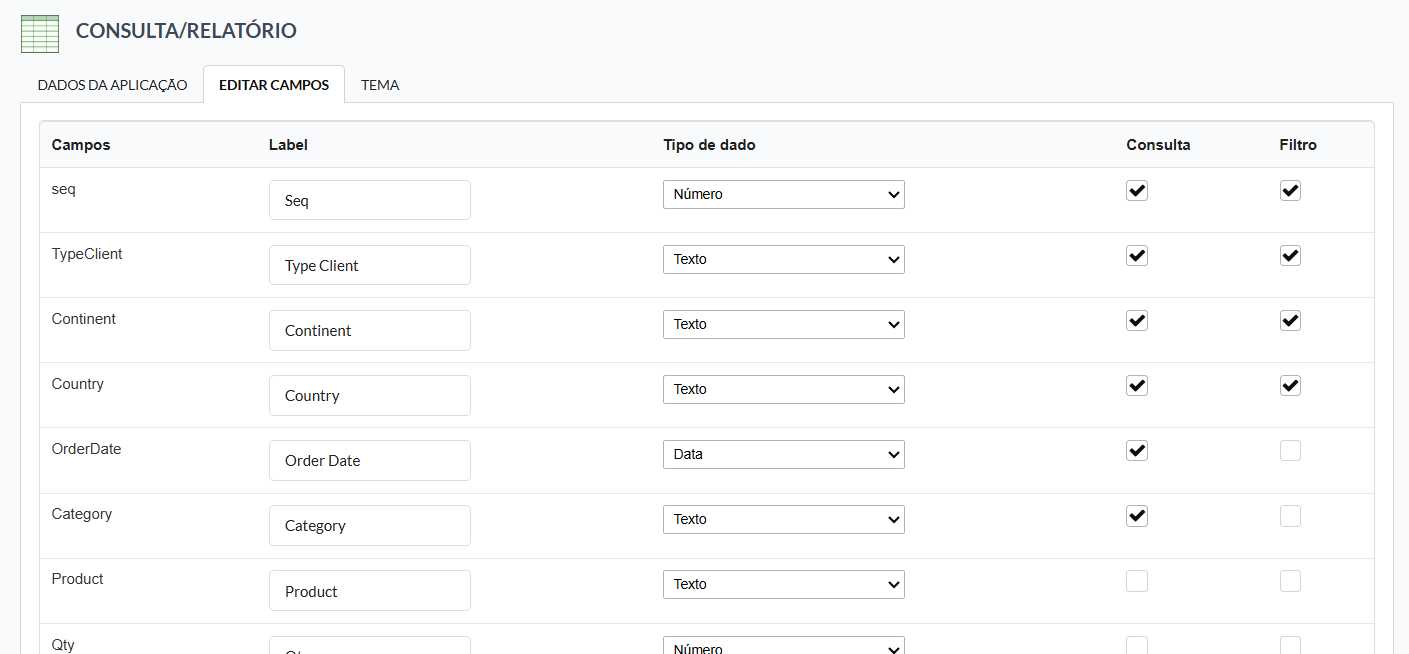1409x654 pixels.
Task: Check the Consulta checkbox for Product
Action: (x=1137, y=581)
